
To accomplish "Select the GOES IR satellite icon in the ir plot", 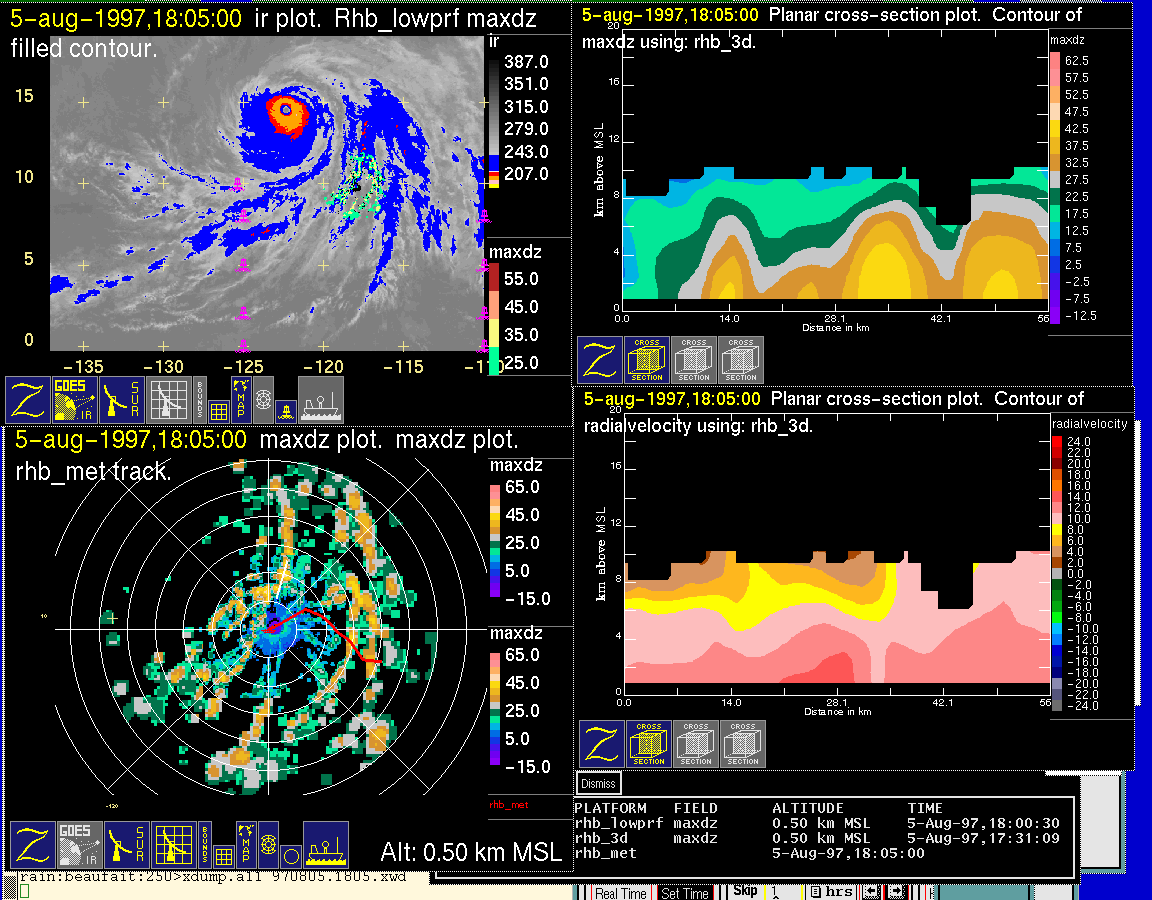I will point(76,400).
